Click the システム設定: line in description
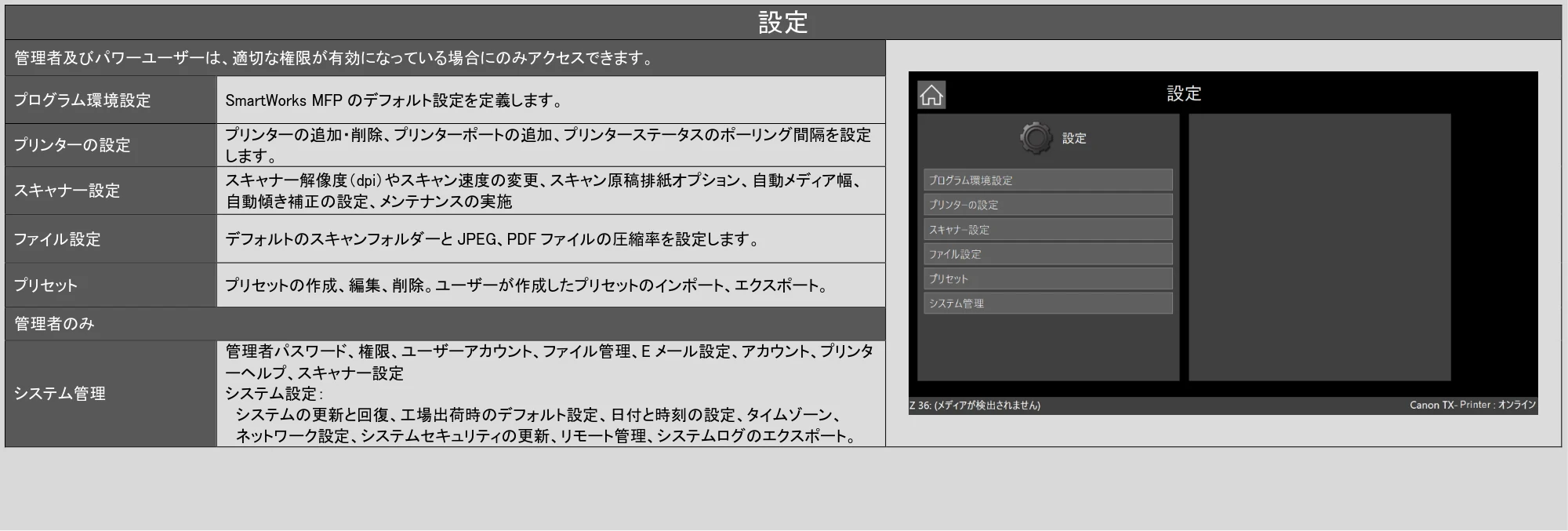 coord(274,394)
